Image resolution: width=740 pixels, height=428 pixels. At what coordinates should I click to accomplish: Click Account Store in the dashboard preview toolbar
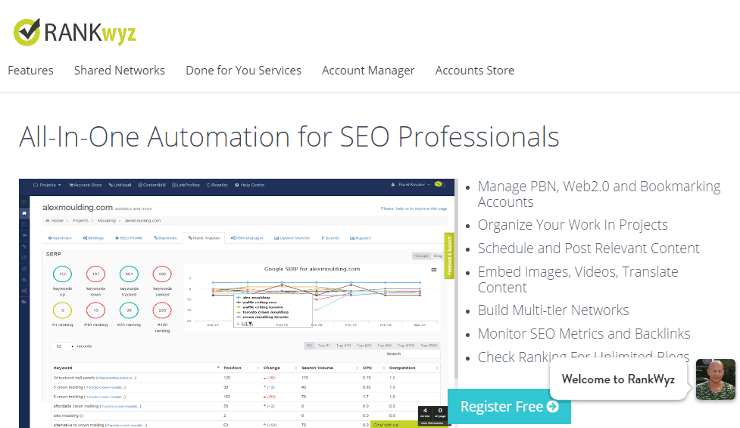(x=85, y=185)
